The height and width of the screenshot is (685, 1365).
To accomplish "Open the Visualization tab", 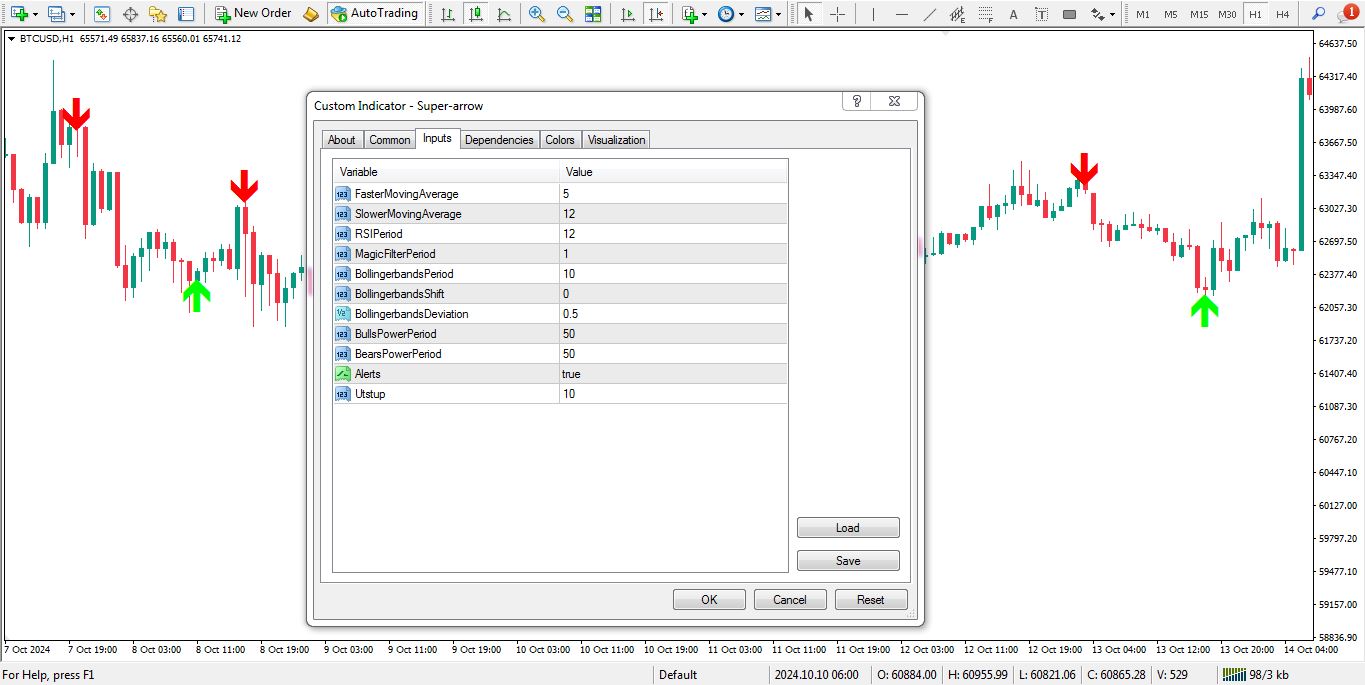I will pos(616,140).
